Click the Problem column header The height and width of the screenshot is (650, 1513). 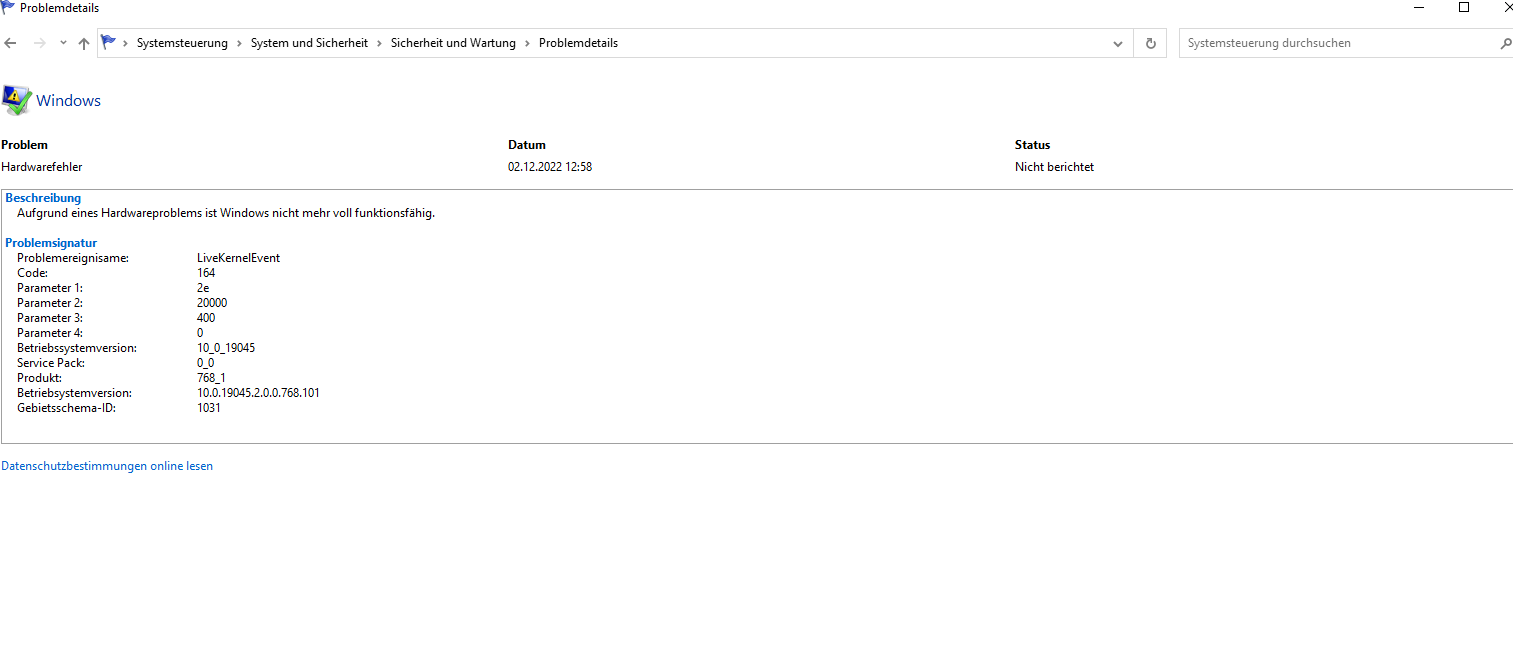click(x=25, y=145)
